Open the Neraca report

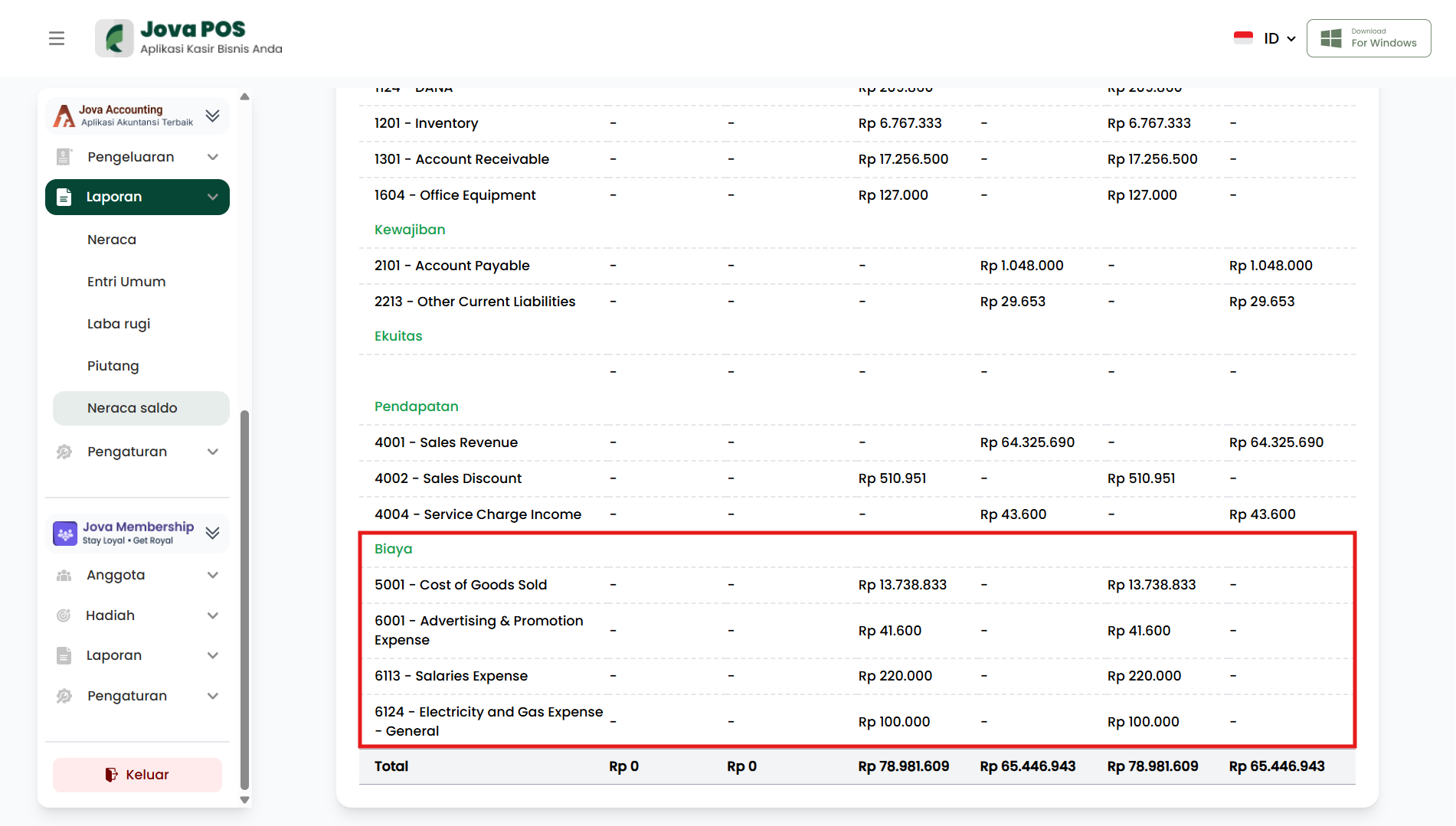point(112,240)
